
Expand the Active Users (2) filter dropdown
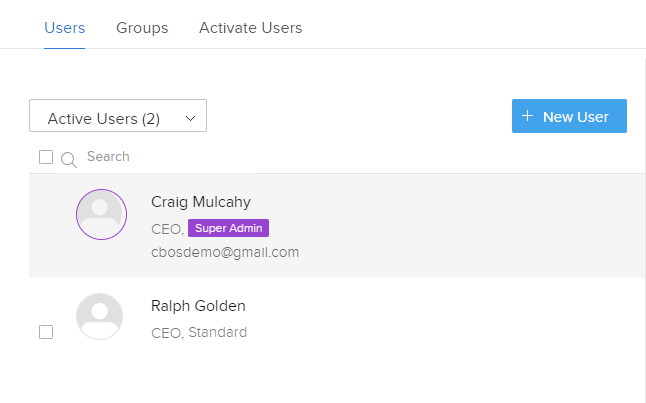[118, 115]
